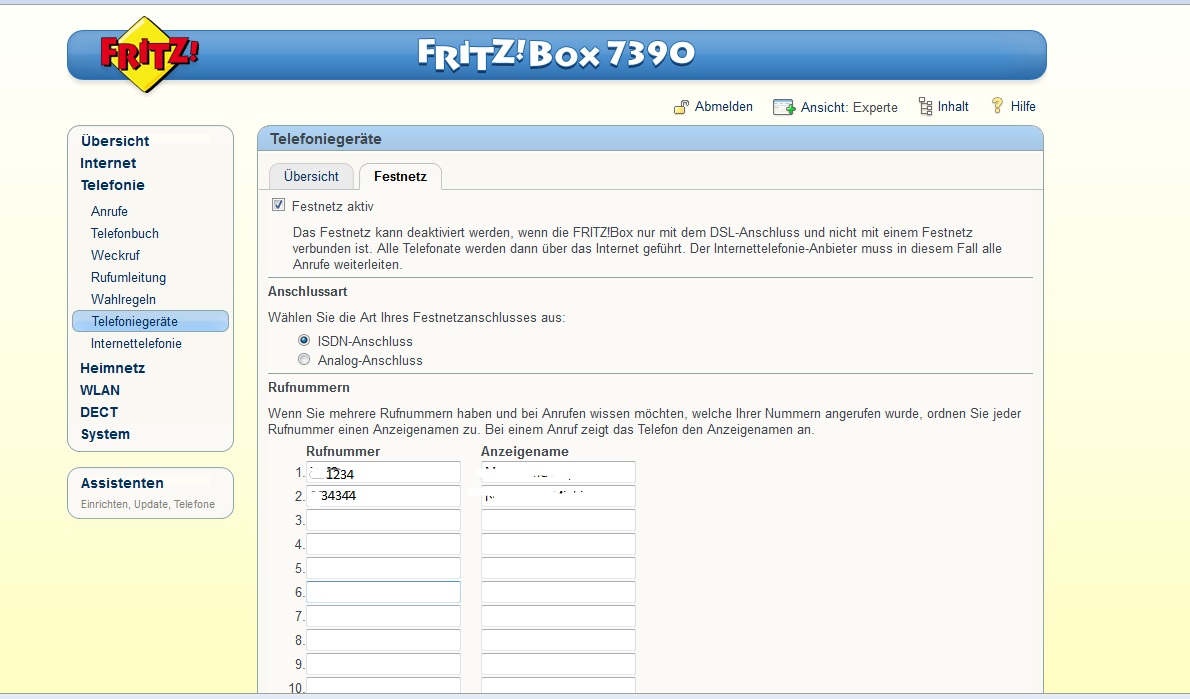Click the Anzeigename field in row 6
This screenshot has width=1190, height=699.
[x=559, y=592]
